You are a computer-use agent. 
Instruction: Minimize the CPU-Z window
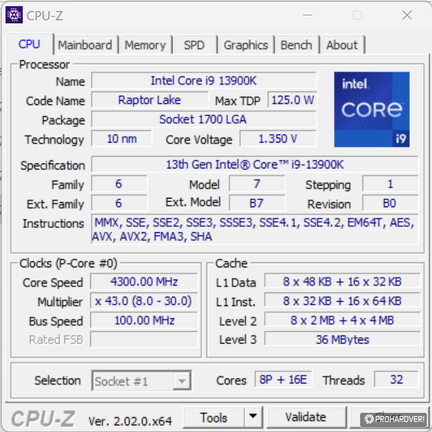[x=307, y=15]
